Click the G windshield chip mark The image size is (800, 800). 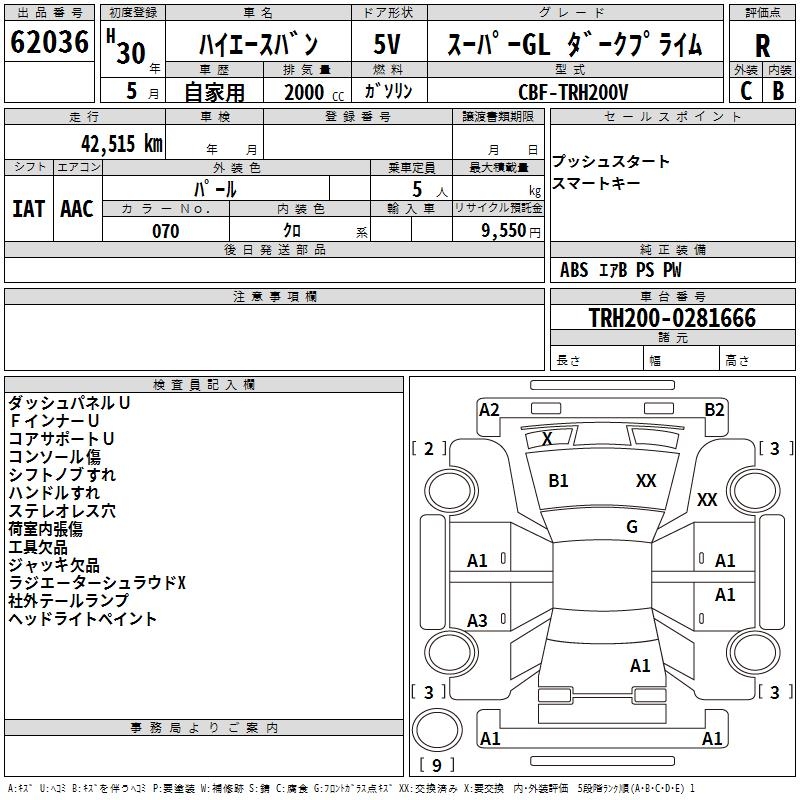coord(632,527)
